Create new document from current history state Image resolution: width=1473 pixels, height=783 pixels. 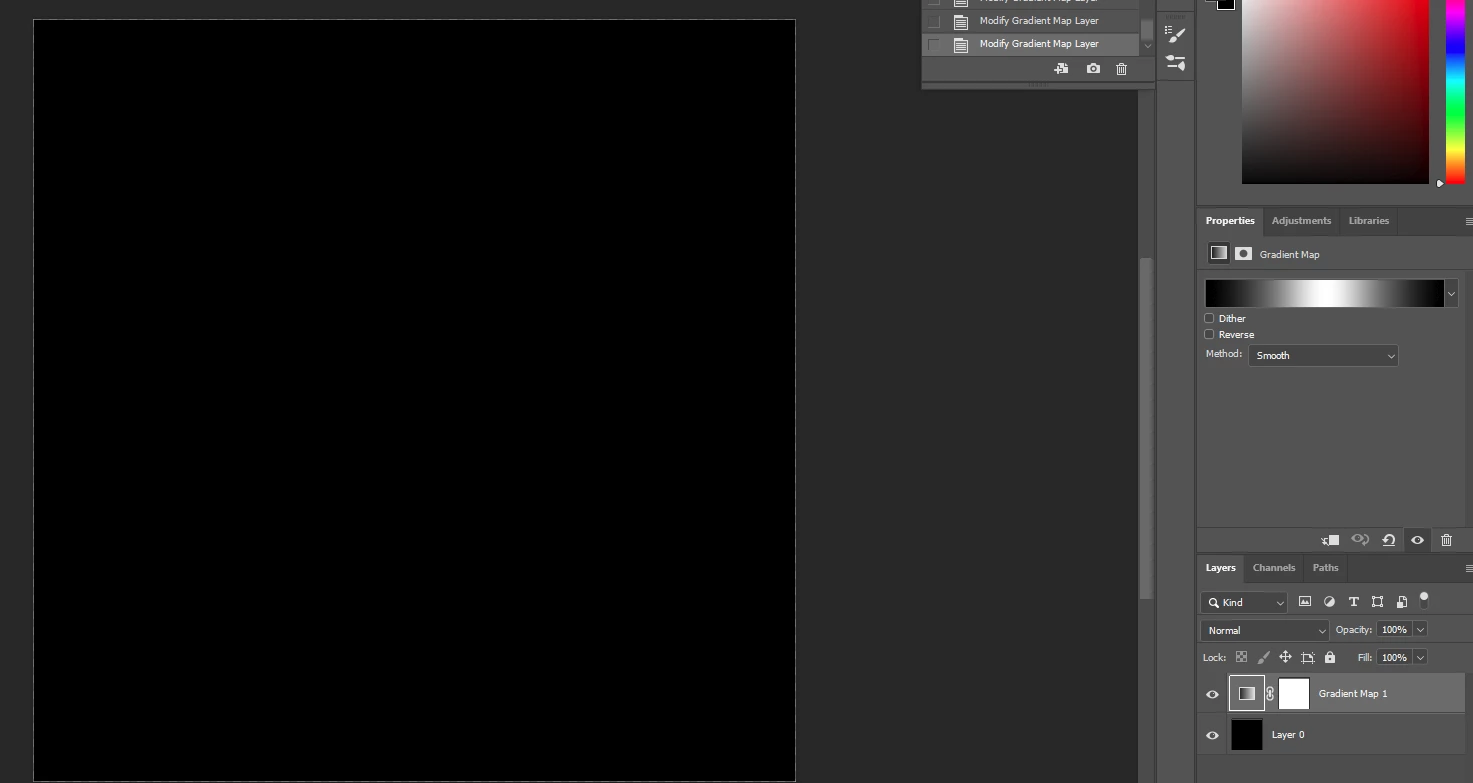[1061, 69]
